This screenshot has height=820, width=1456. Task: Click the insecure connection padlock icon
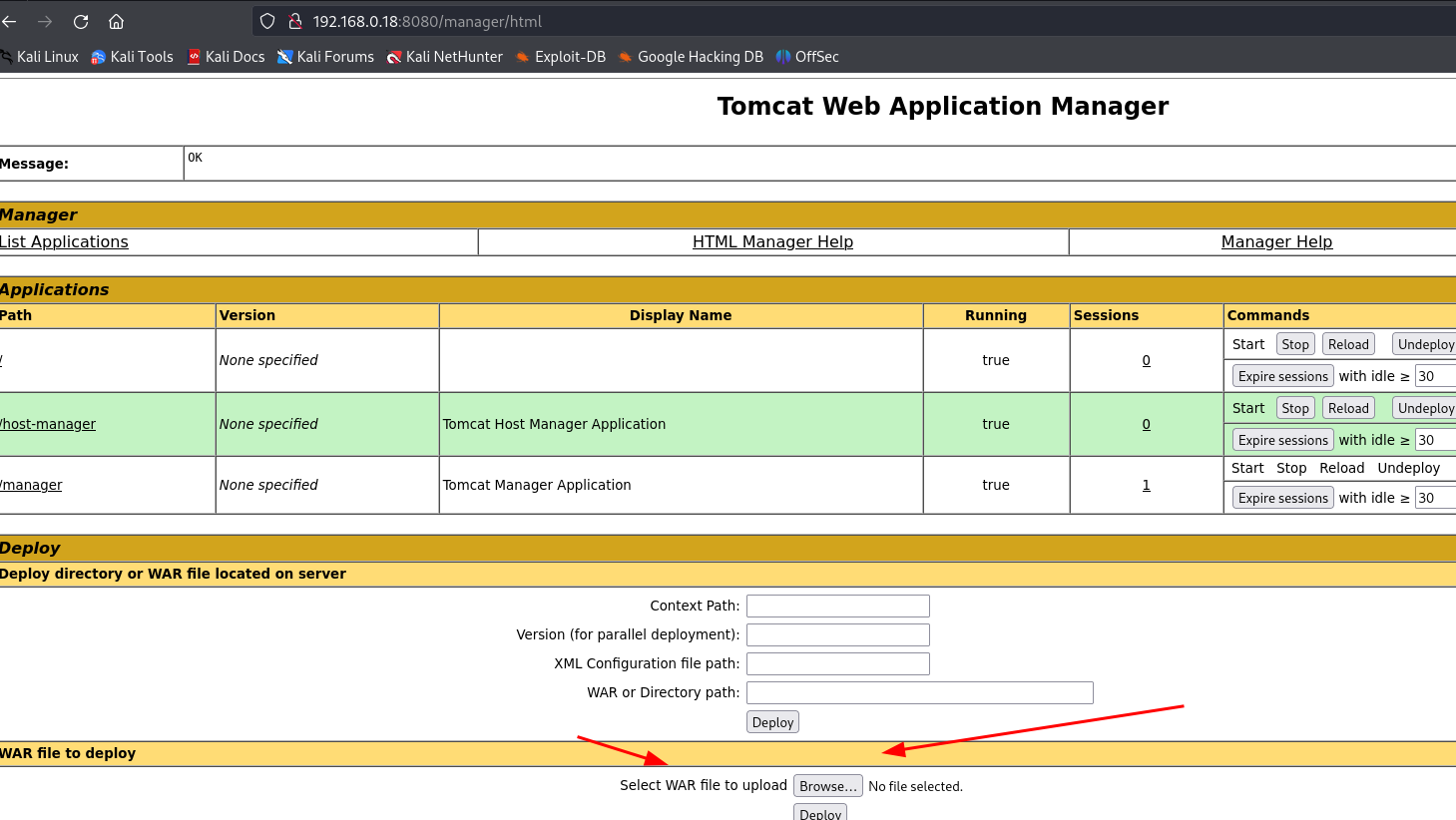coord(294,21)
